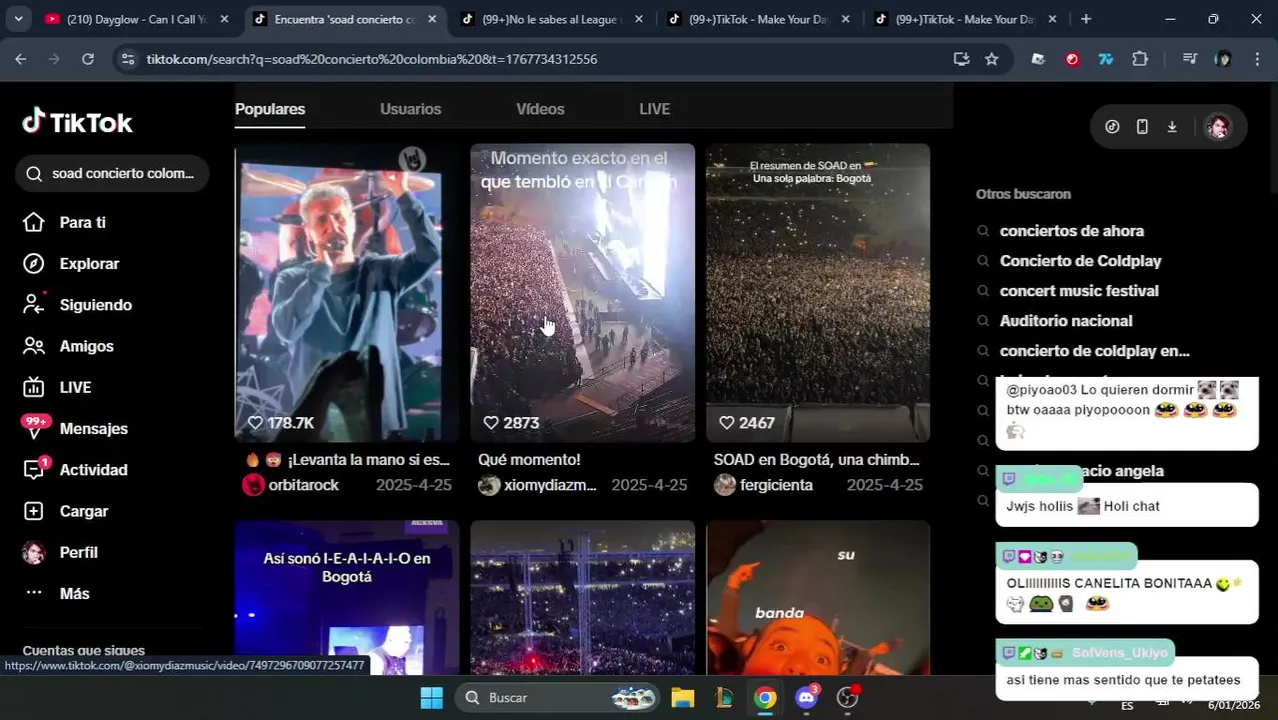The width and height of the screenshot is (1278, 720).
Task: Click the red circular extension icon
Action: [x=1072, y=59]
